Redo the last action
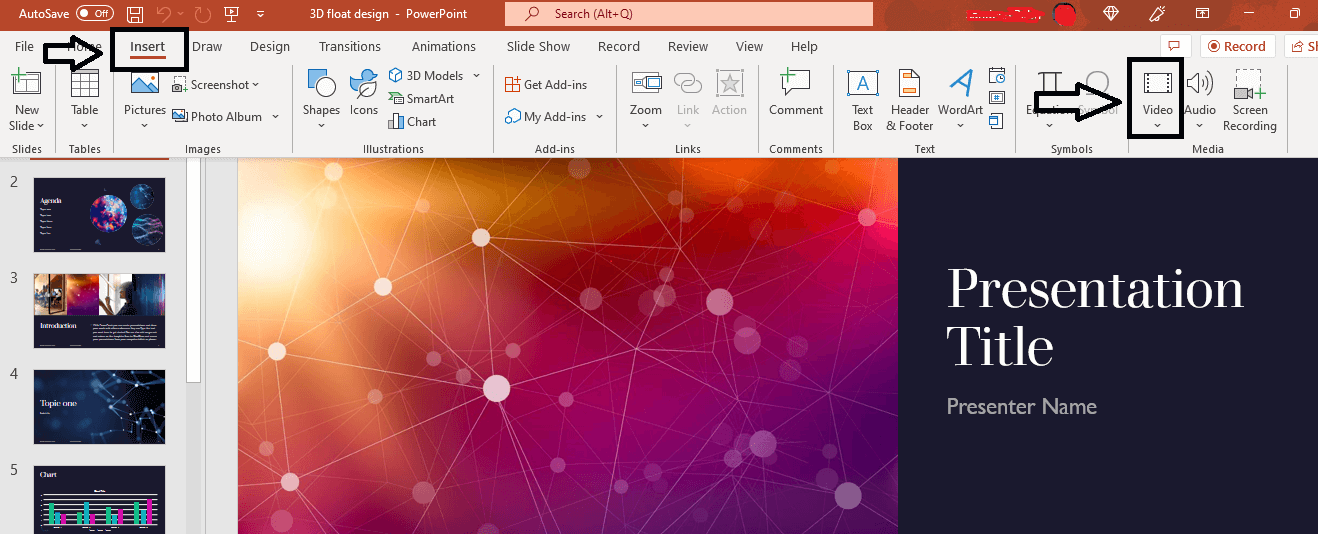Image resolution: width=1318 pixels, height=534 pixels. [x=201, y=14]
